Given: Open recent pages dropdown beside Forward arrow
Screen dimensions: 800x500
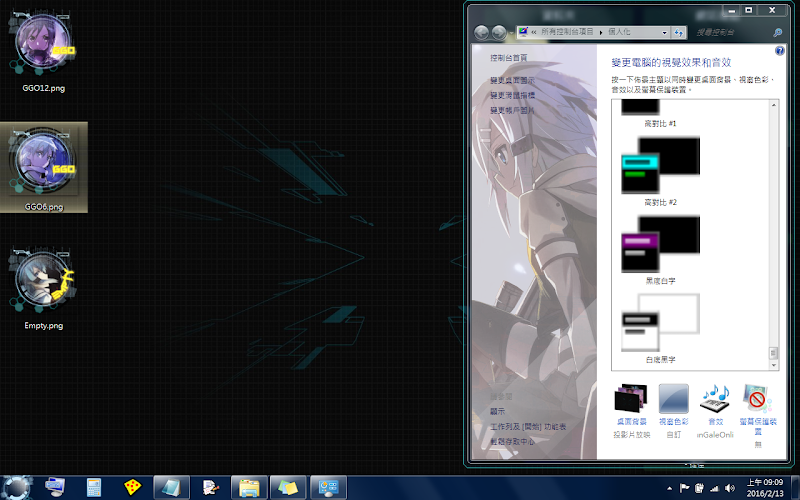Looking at the screenshot, I should click(511, 33).
